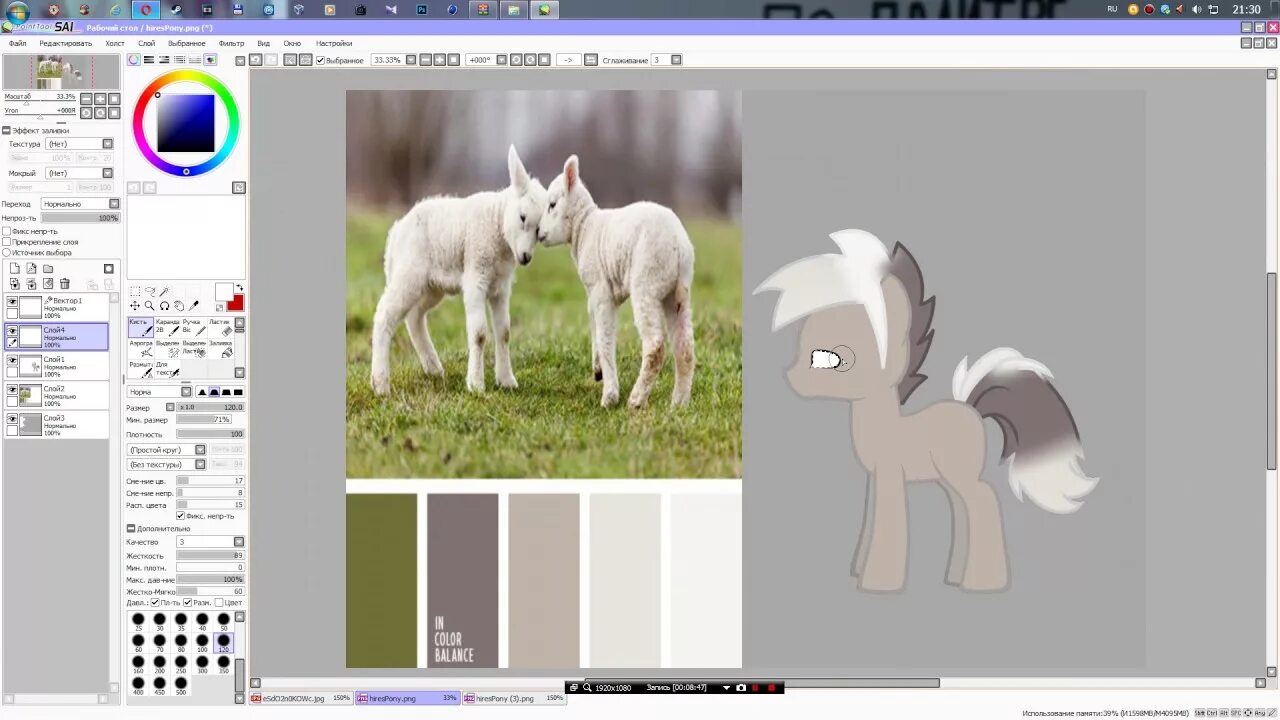Delete the current layer via trash icon
1280x720 pixels.
coord(64,283)
